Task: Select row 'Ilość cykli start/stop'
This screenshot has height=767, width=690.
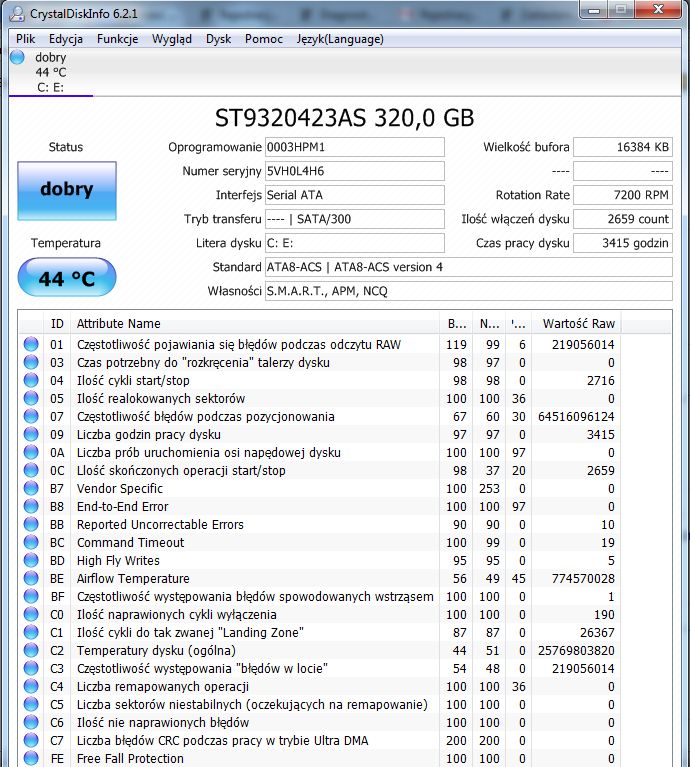Action: pyautogui.click(x=320, y=381)
